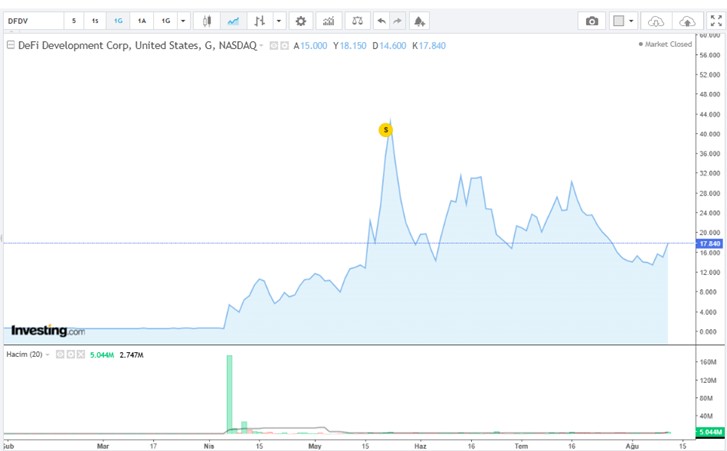The width and height of the screenshot is (727, 451).
Task: Click the 44.000 price axis label
Action: coord(710,114)
